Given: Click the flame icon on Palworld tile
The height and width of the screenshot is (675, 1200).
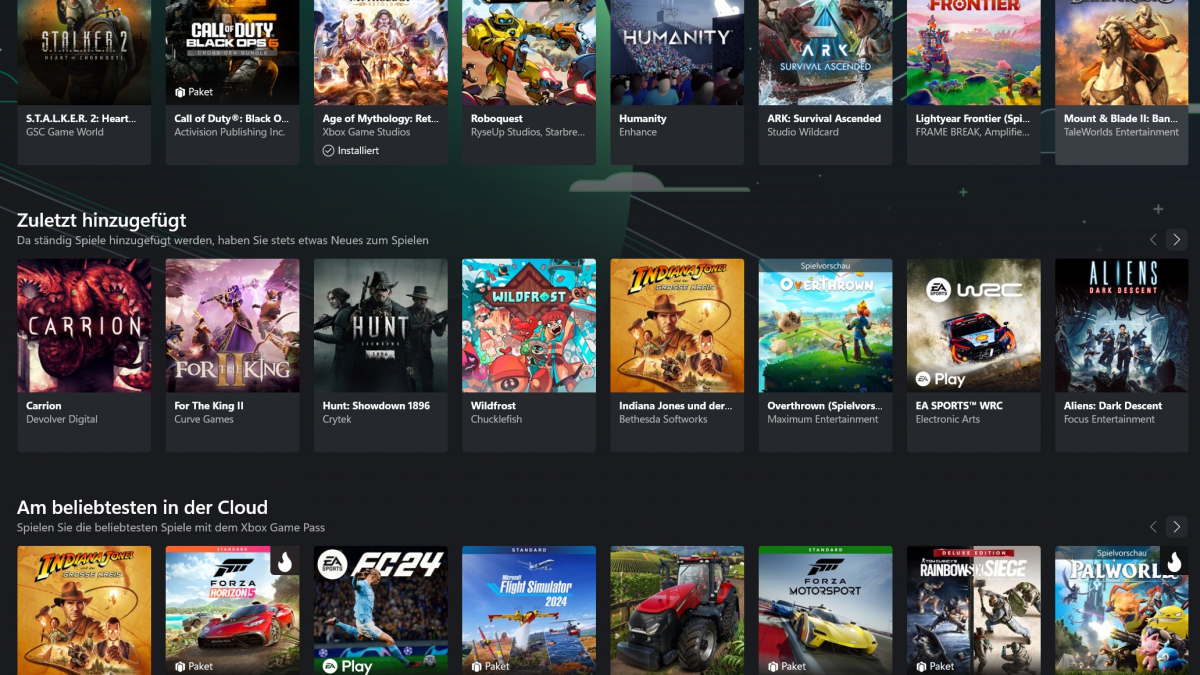Looking at the screenshot, I should pyautogui.click(x=1174, y=562).
